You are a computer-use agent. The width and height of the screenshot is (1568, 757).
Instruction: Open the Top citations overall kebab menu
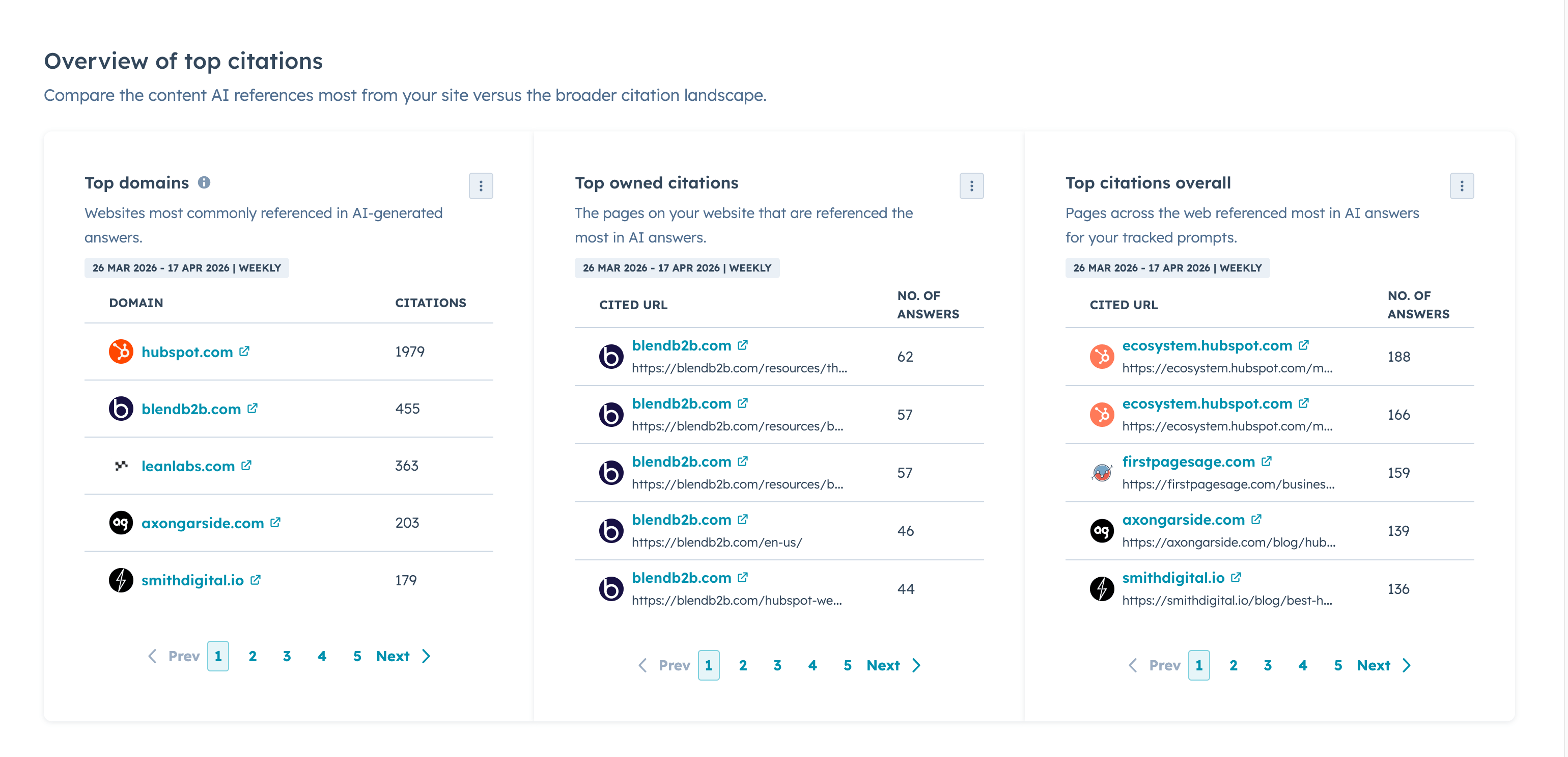1463,186
